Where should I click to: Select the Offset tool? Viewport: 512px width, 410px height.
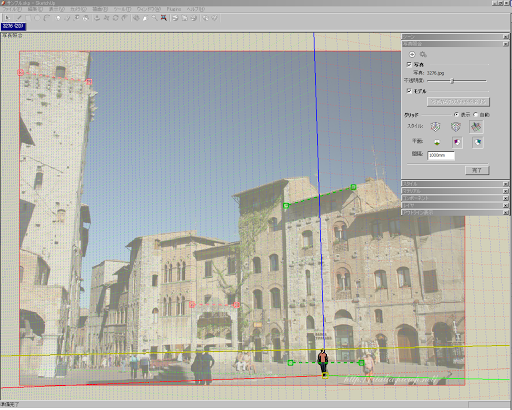tap(124, 18)
